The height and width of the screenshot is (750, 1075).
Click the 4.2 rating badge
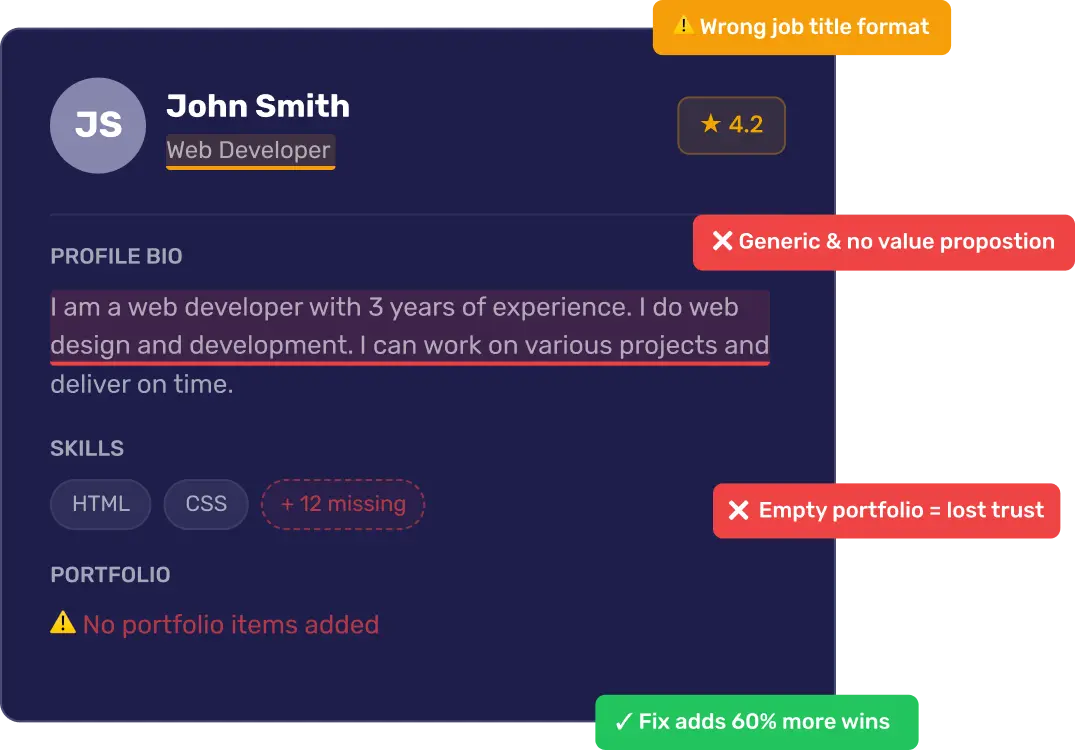(x=731, y=125)
